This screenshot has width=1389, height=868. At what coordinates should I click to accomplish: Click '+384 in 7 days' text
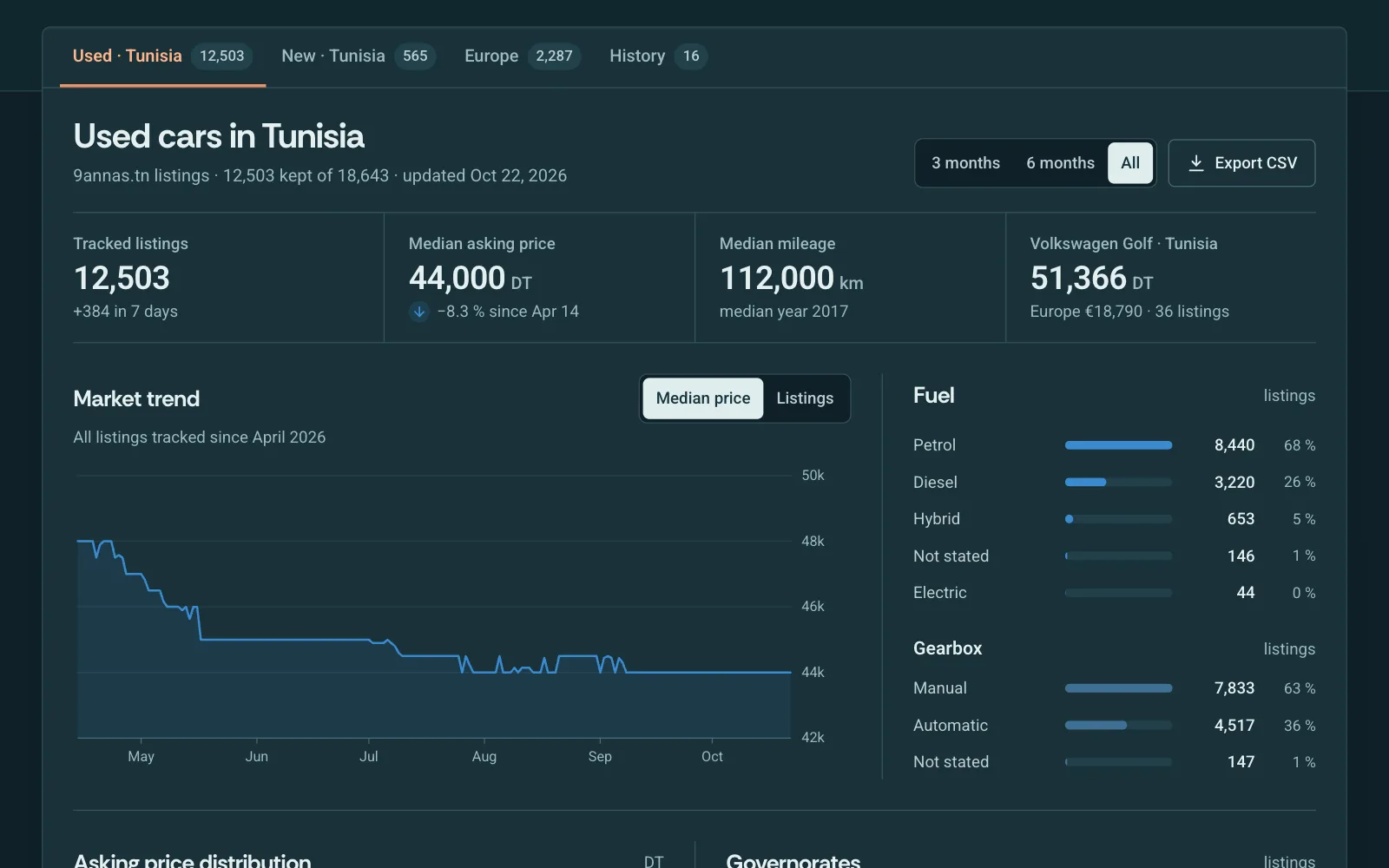tap(126, 312)
